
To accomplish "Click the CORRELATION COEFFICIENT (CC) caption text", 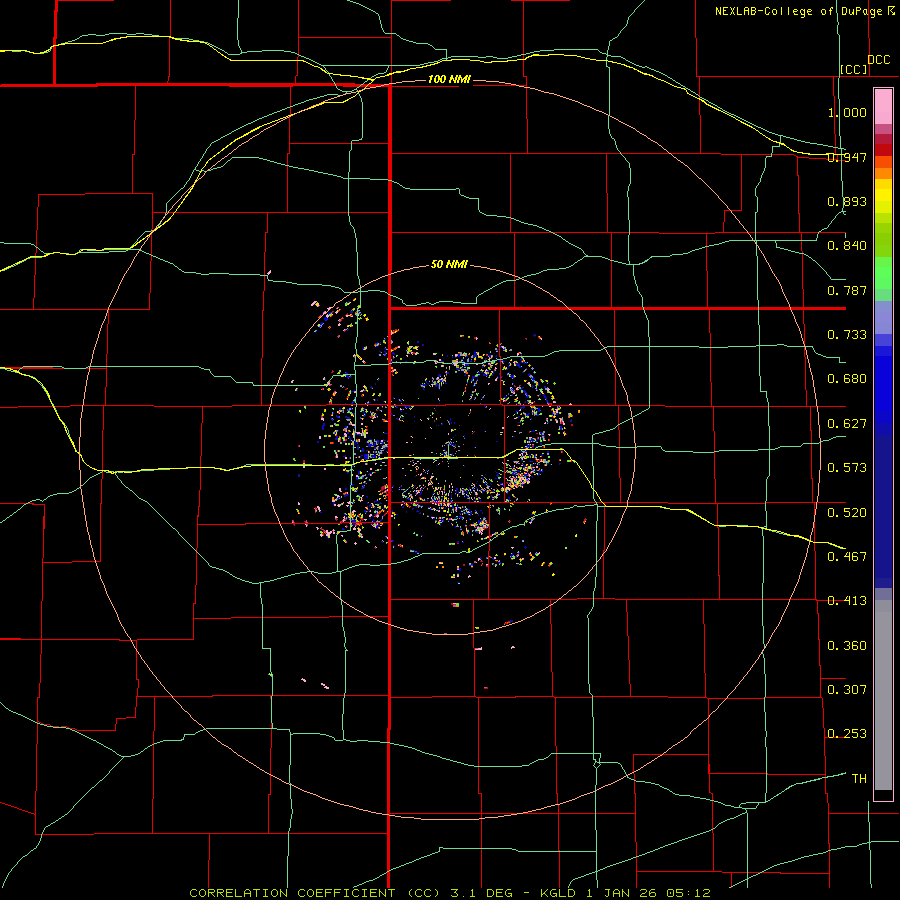I will (315, 893).
